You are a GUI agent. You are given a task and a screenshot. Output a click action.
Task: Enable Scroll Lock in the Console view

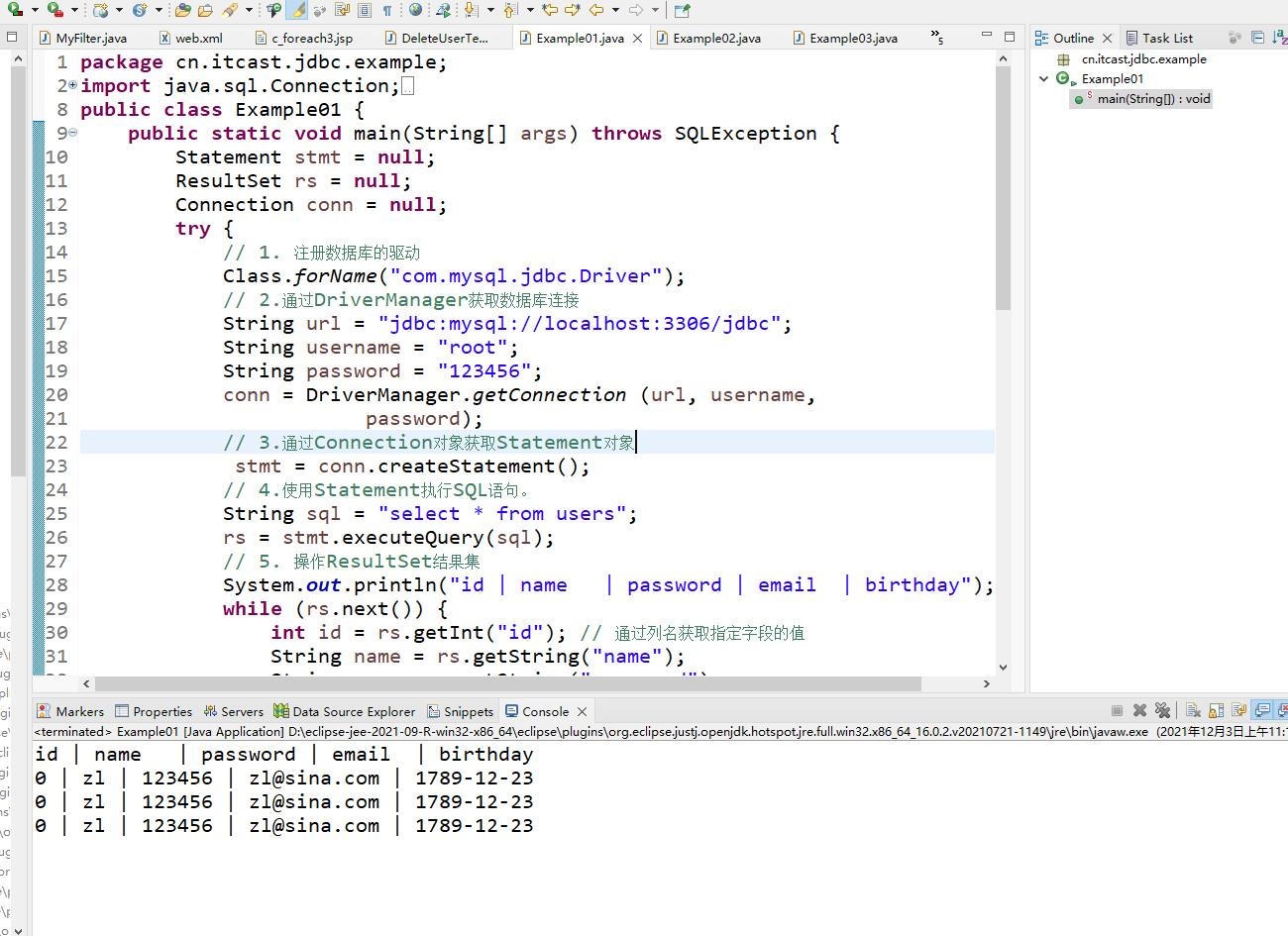1216,710
